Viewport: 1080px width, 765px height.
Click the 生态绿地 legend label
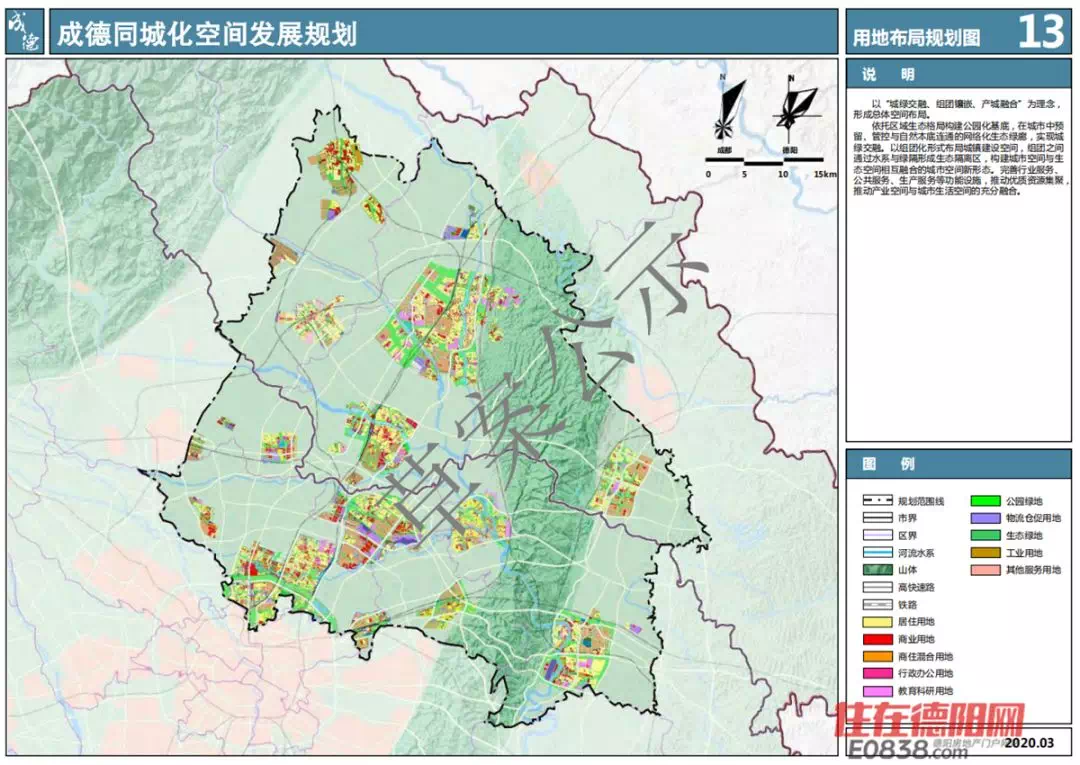click(x=1024, y=536)
